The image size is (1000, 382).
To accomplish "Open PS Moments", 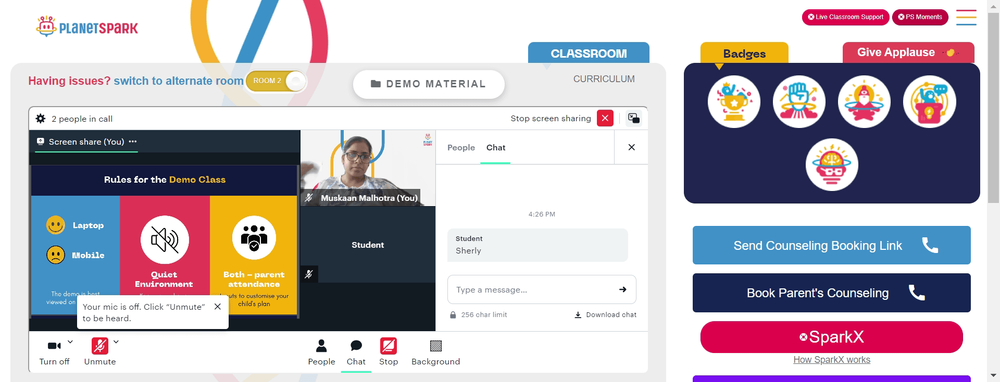I will (x=920, y=17).
